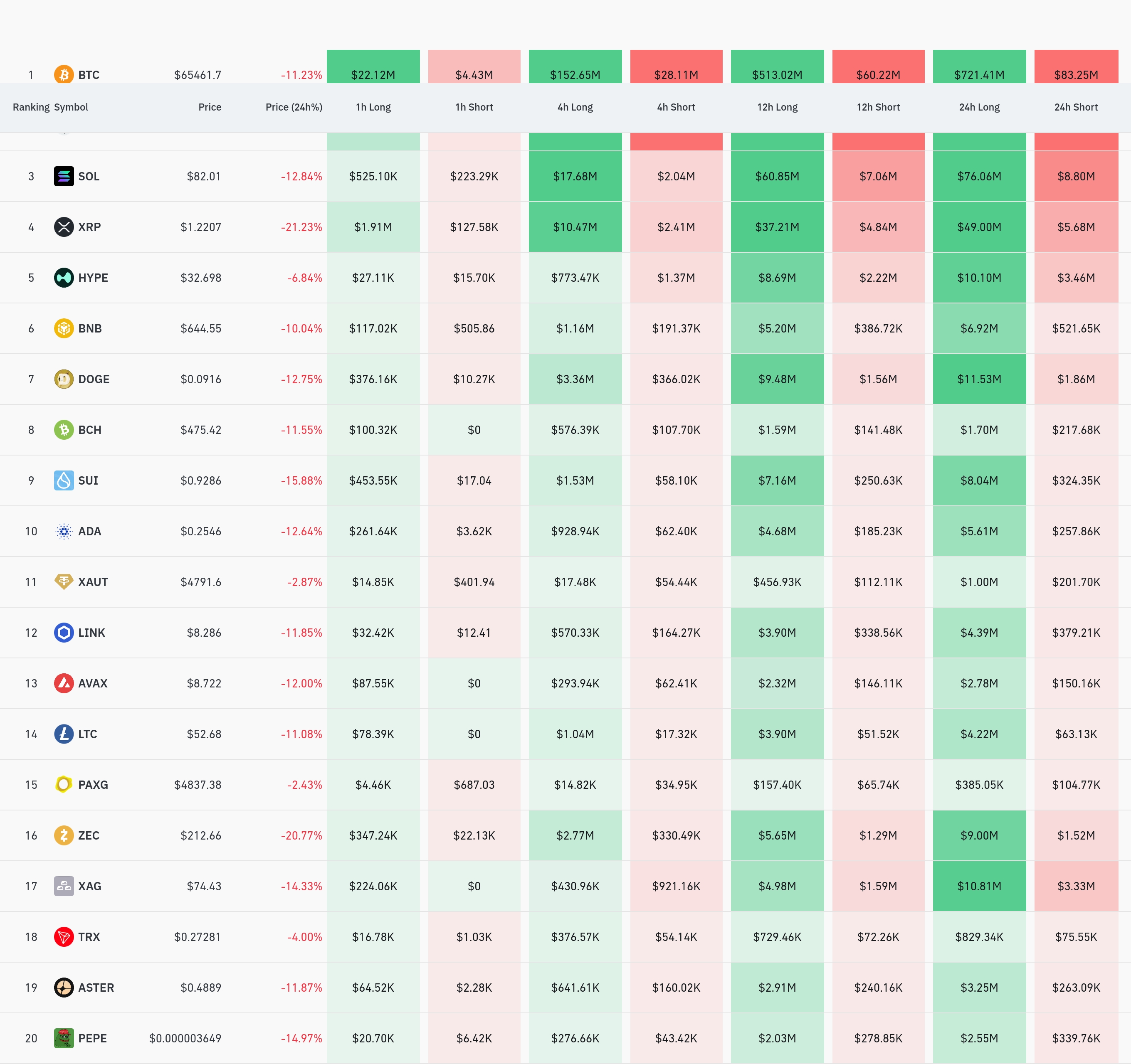Click the AVAX Avalanche coin icon
This screenshot has width=1131, height=1064.
pos(64,683)
